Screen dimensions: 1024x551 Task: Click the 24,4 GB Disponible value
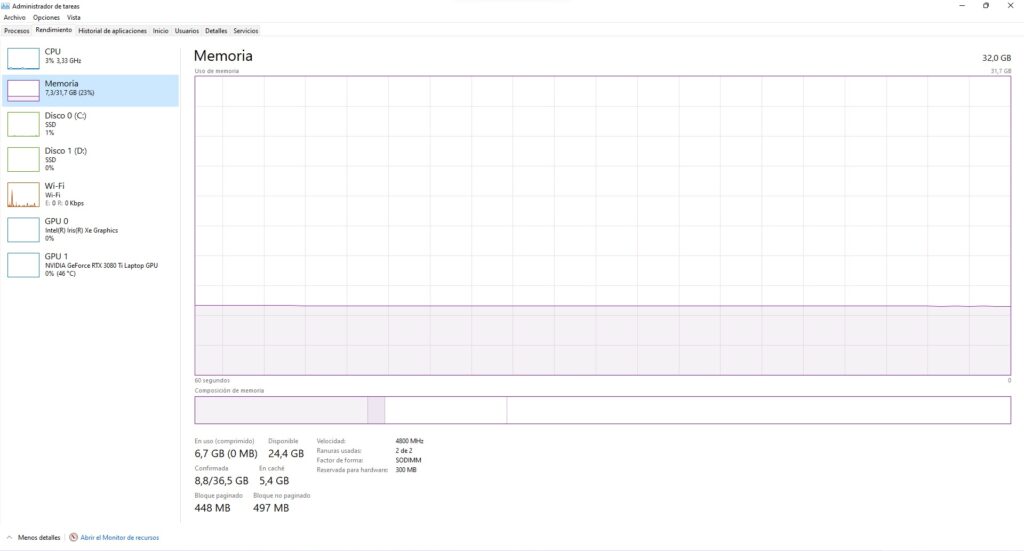(x=286, y=453)
